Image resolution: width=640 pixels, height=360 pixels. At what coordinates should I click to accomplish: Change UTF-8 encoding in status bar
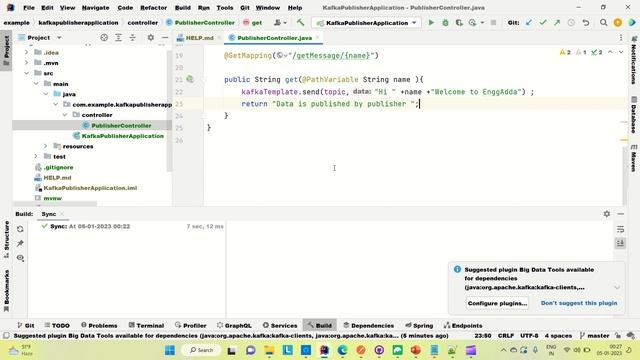(529, 336)
